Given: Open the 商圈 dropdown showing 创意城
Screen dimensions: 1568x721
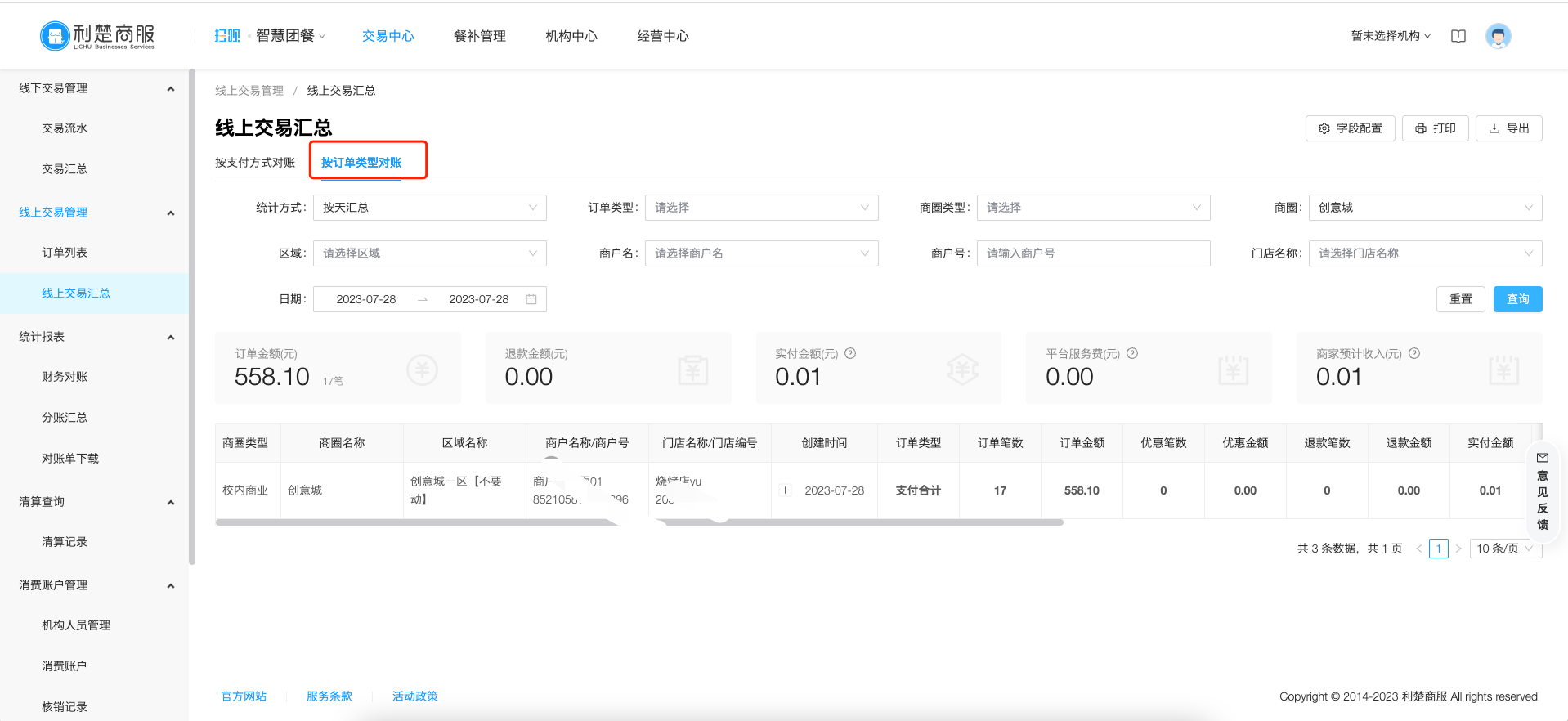Looking at the screenshot, I should click(x=1425, y=208).
